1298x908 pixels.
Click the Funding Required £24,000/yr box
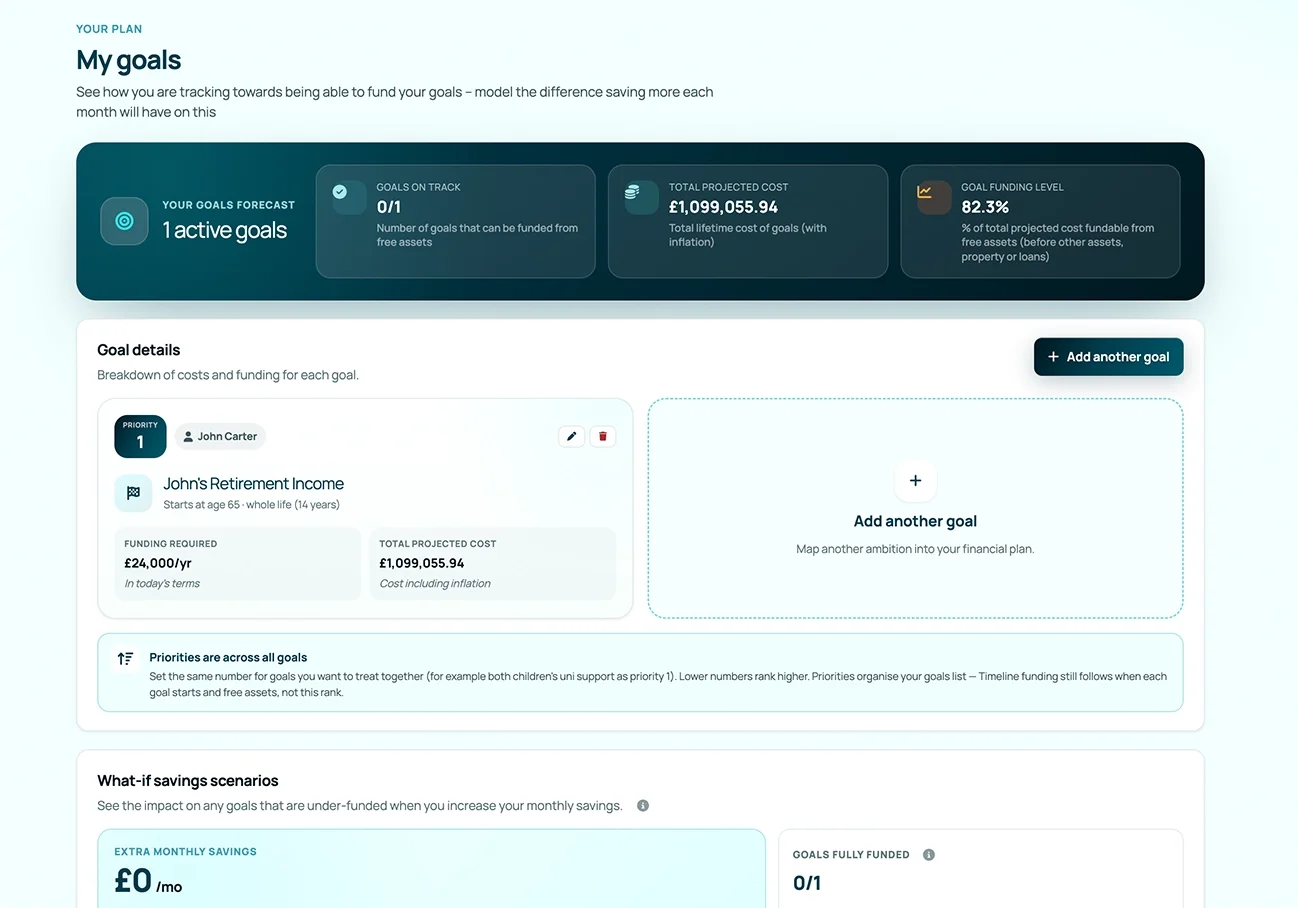237,564
